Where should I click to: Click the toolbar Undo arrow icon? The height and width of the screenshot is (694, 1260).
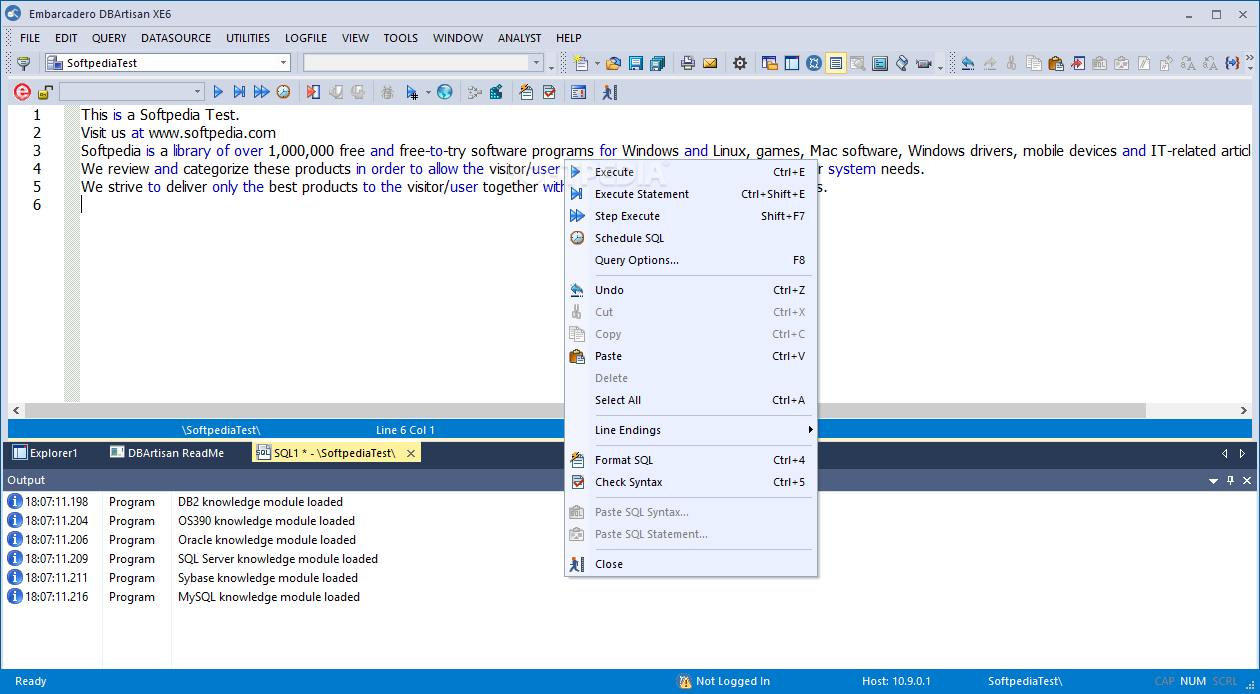[967, 63]
